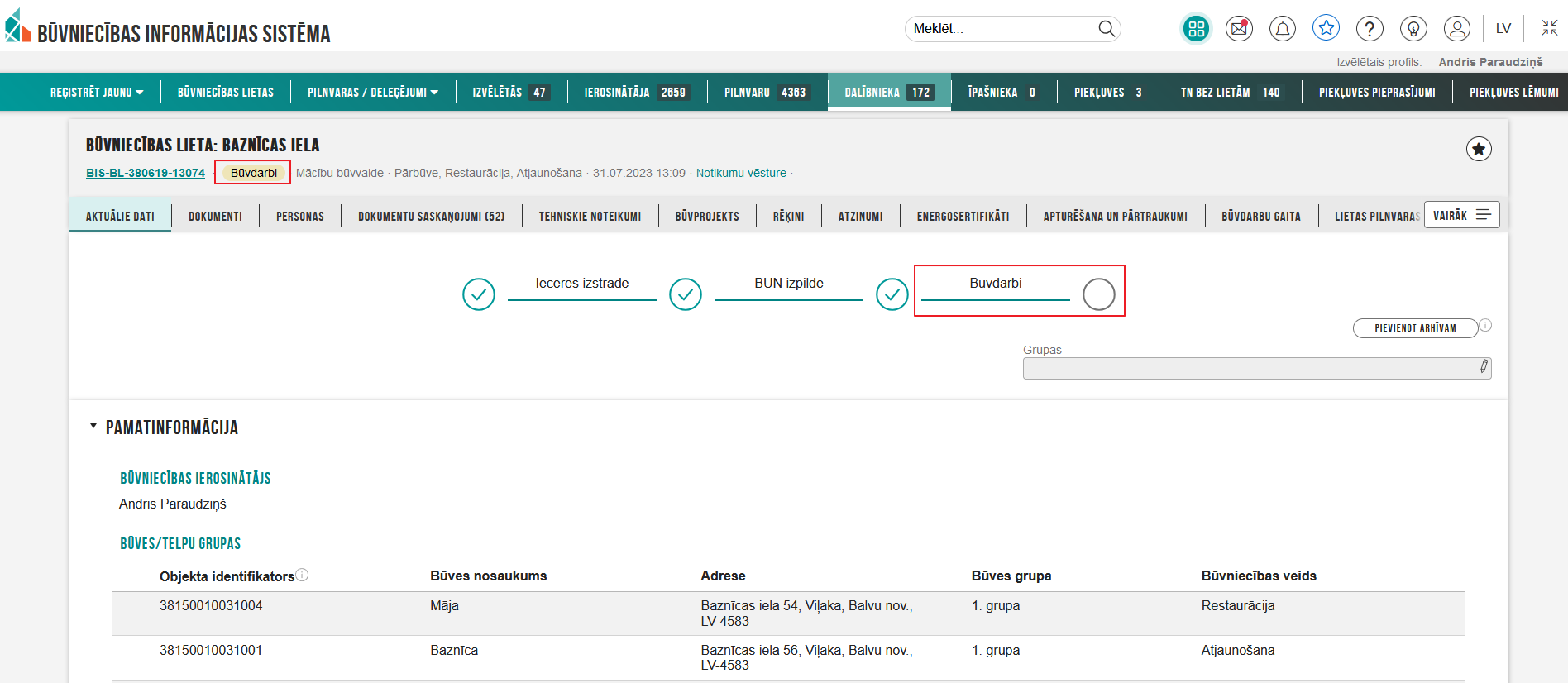Click the BUN izpilde completed checkmark
The width and height of the screenshot is (1568, 683).
click(x=686, y=294)
